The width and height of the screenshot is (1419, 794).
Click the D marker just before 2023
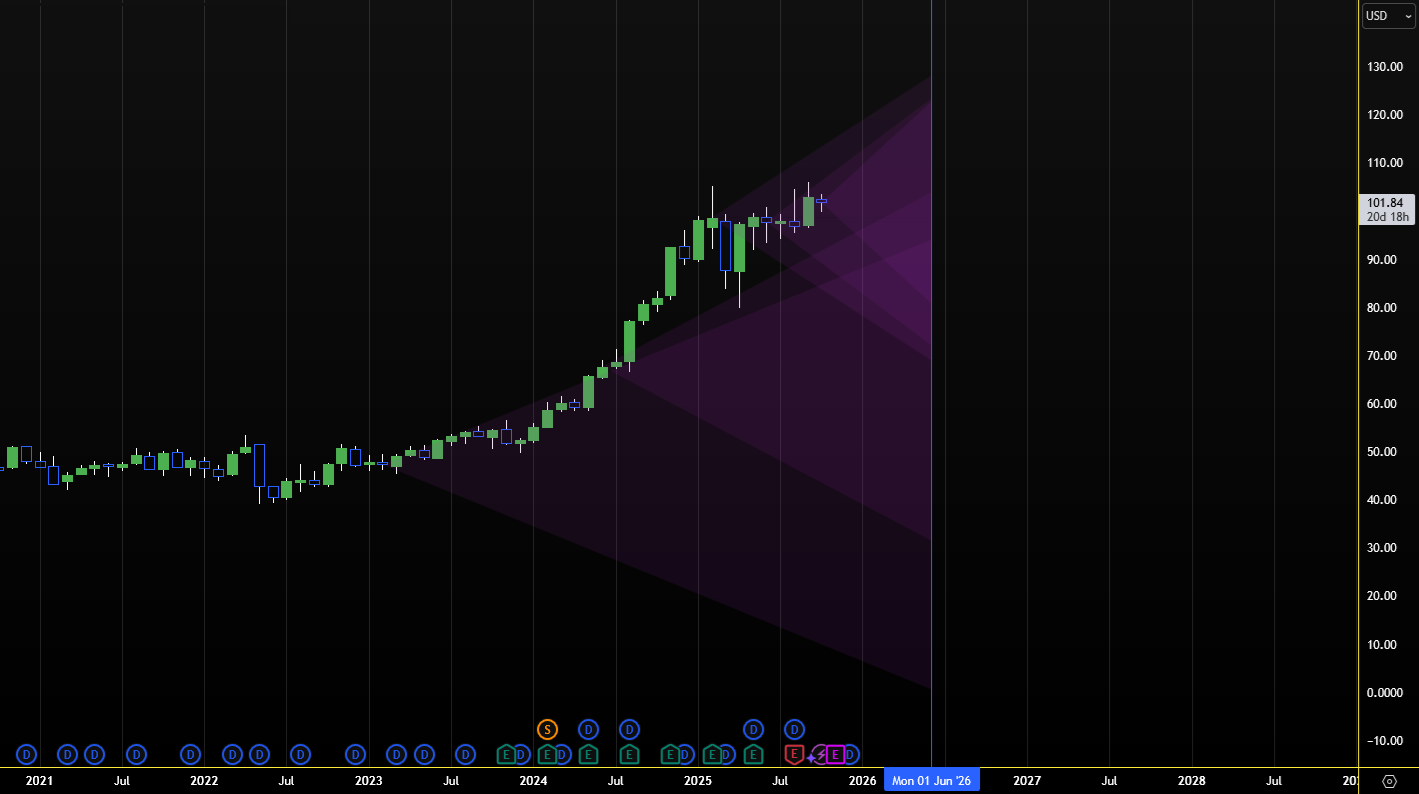tap(355, 754)
